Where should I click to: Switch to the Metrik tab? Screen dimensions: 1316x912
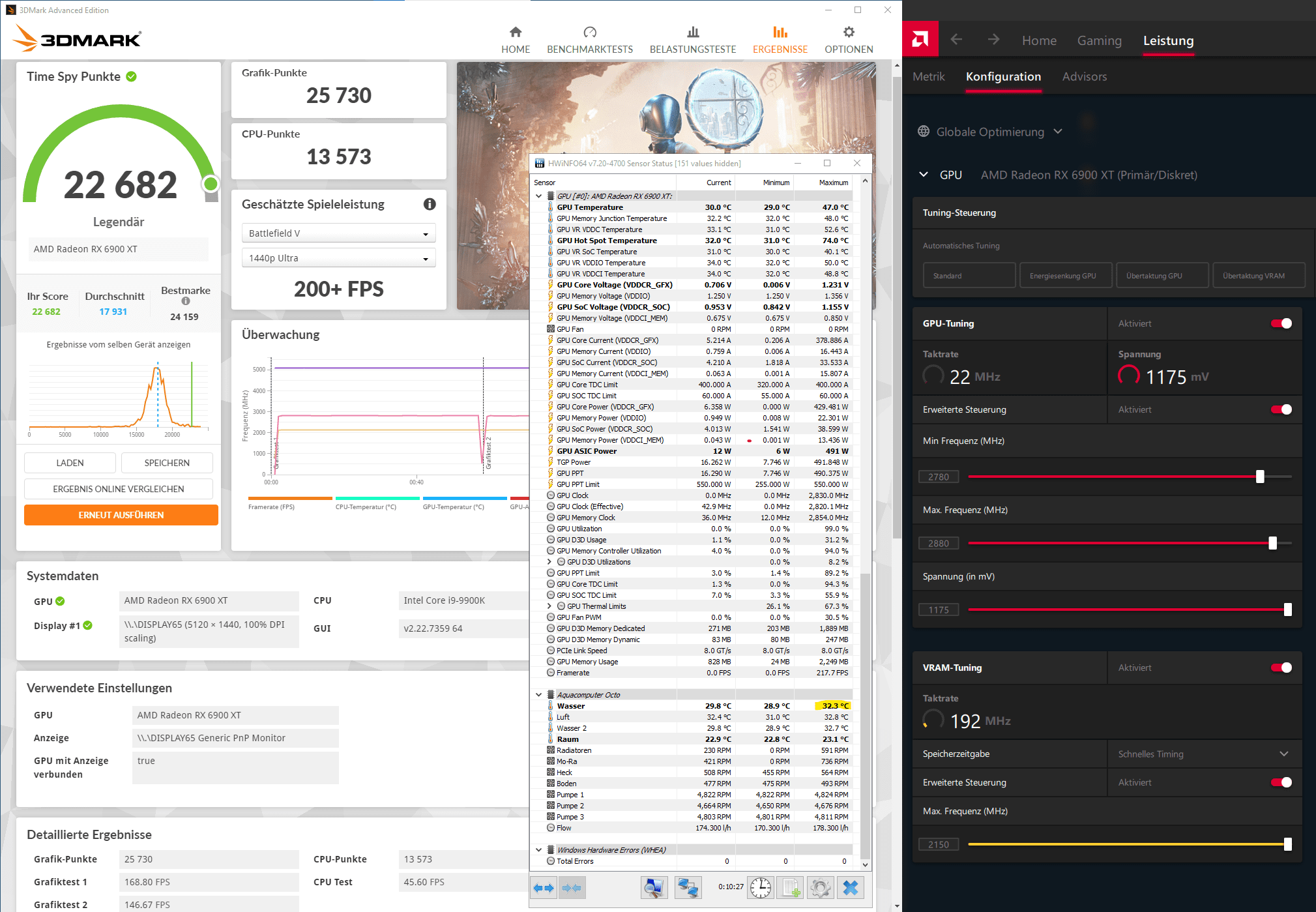928,77
